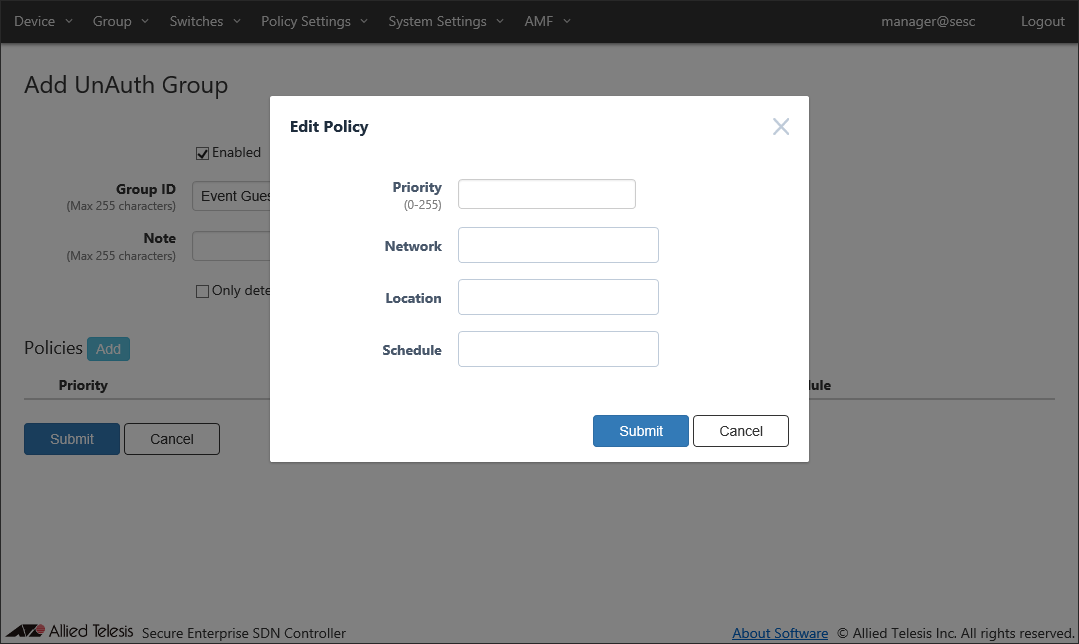This screenshot has width=1079, height=644.
Task: Expand the AMF menu
Action: coord(547,21)
